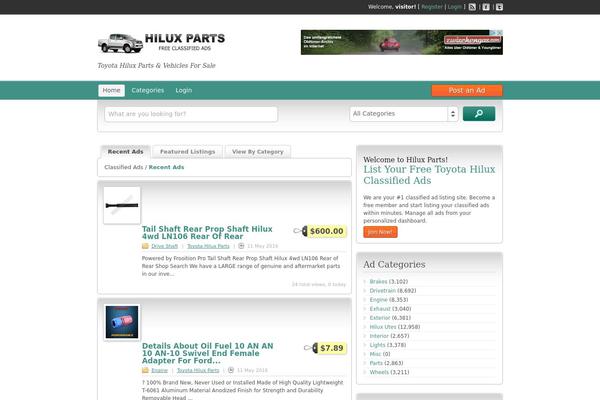
Task: Click Toyota Hilux Parts link under Tail Shaft ad
Action: 208,246
